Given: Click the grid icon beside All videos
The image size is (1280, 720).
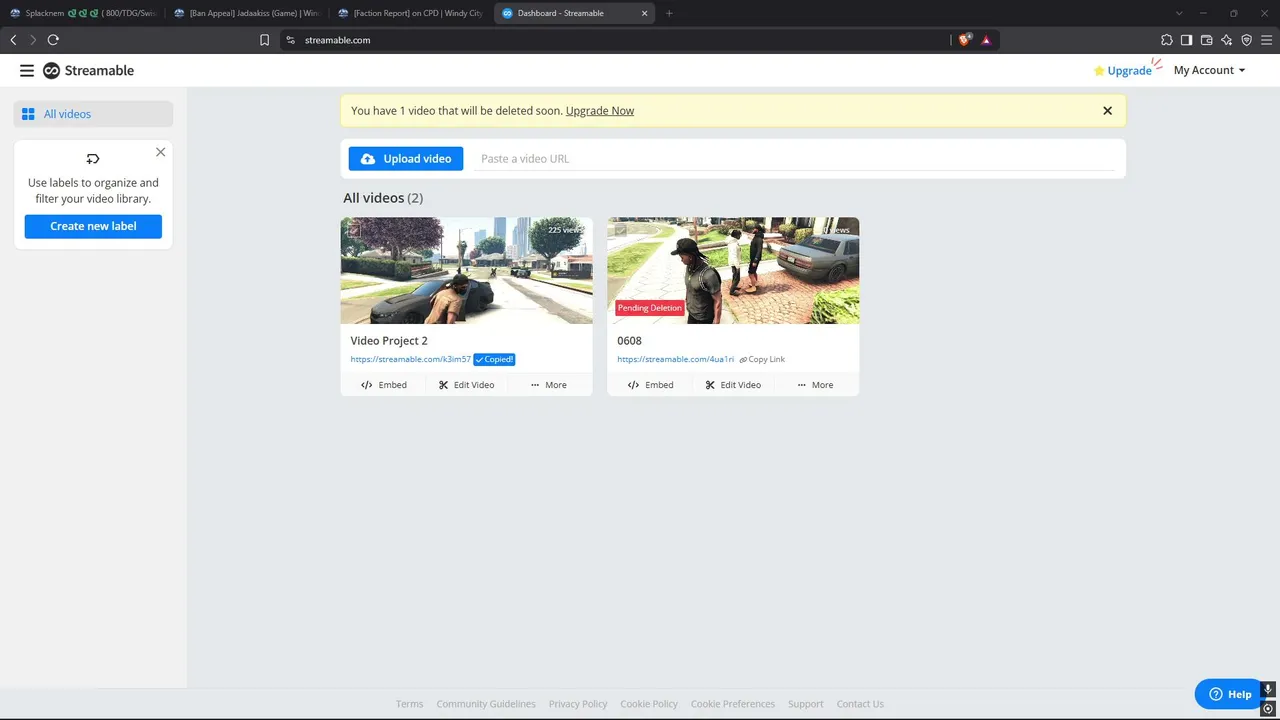Looking at the screenshot, I should [28, 114].
